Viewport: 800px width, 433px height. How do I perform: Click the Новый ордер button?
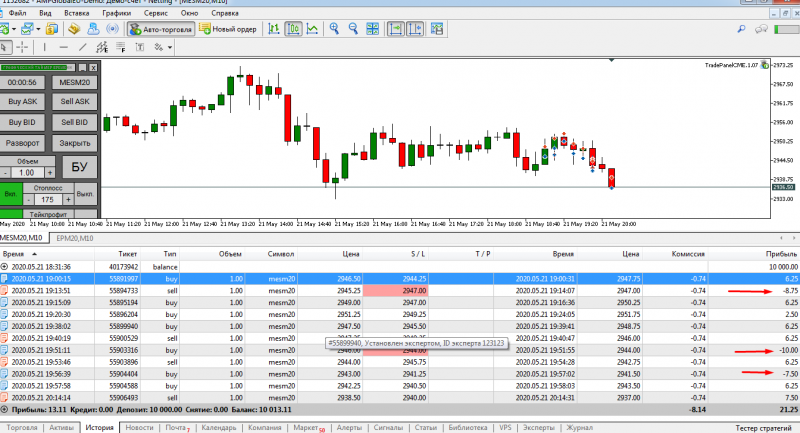coord(228,29)
